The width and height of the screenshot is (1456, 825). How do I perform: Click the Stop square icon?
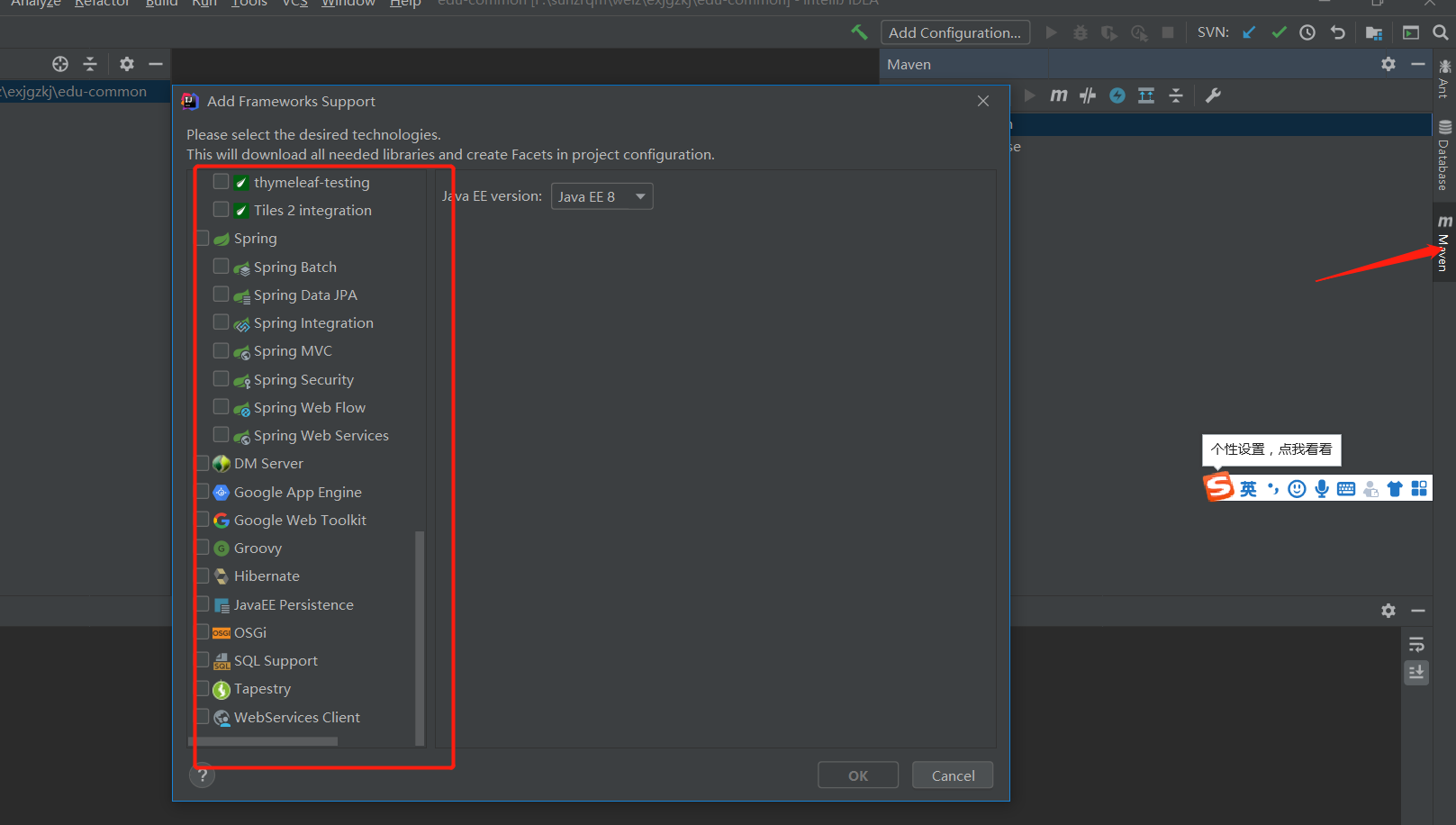click(x=1168, y=32)
